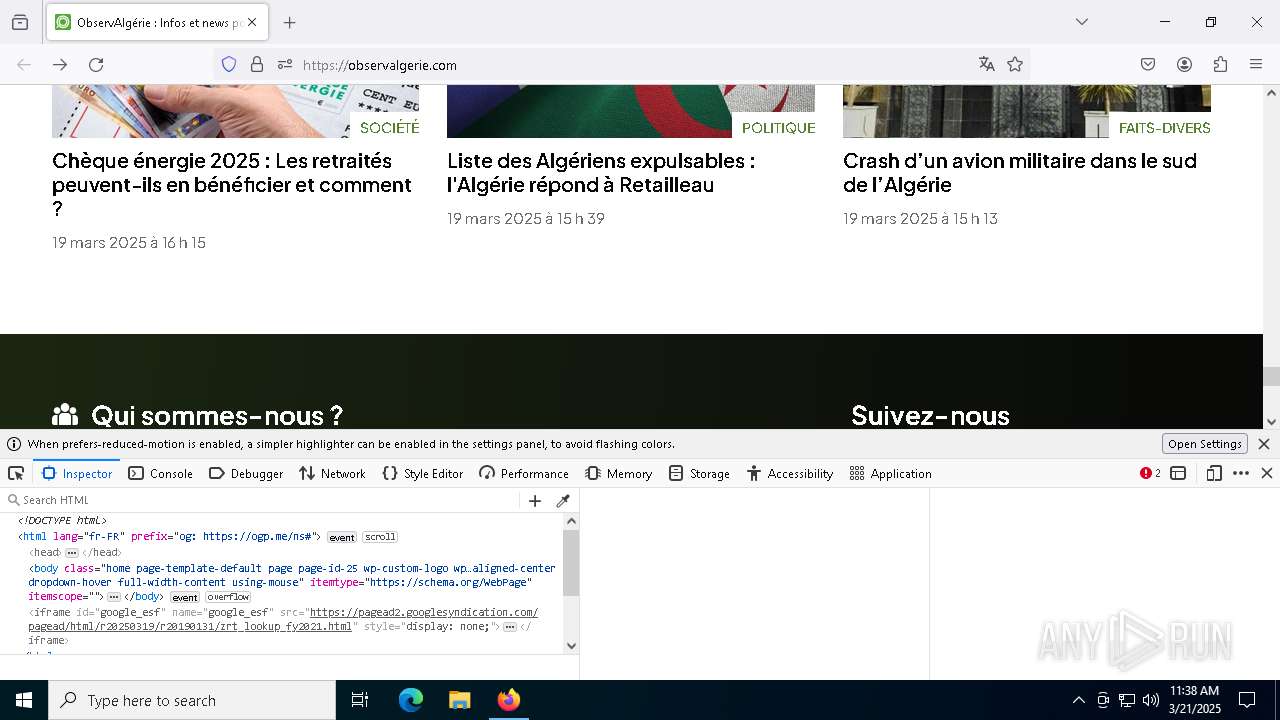This screenshot has width=1280, height=720.
Task: Click the site permissions icon in the address bar
Action: (x=285, y=65)
